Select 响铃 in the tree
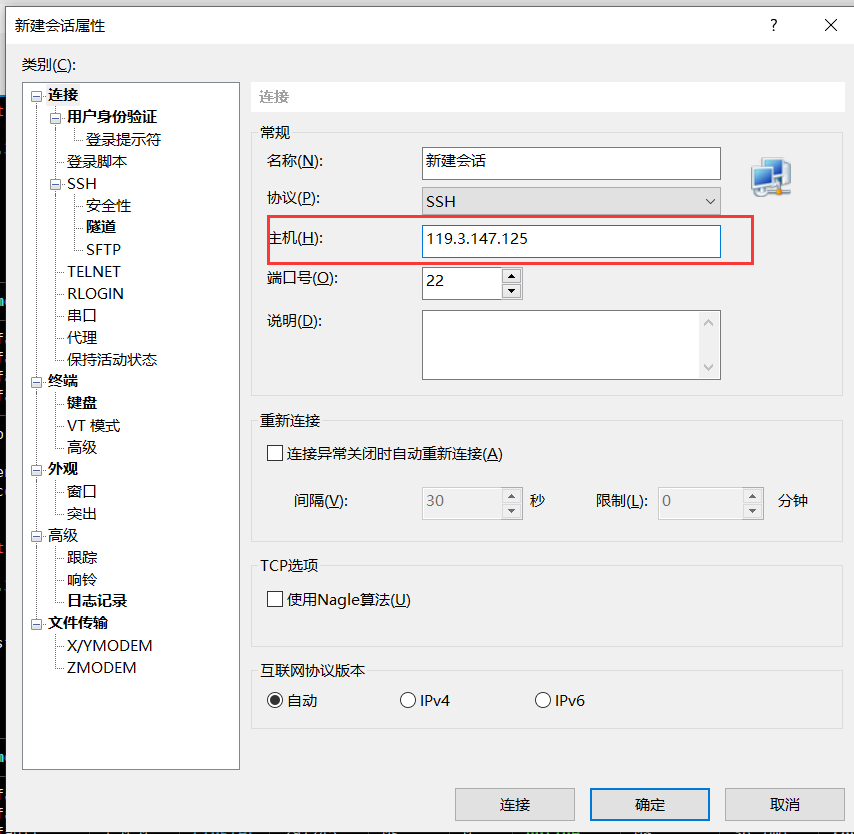854x834 pixels. pos(82,580)
